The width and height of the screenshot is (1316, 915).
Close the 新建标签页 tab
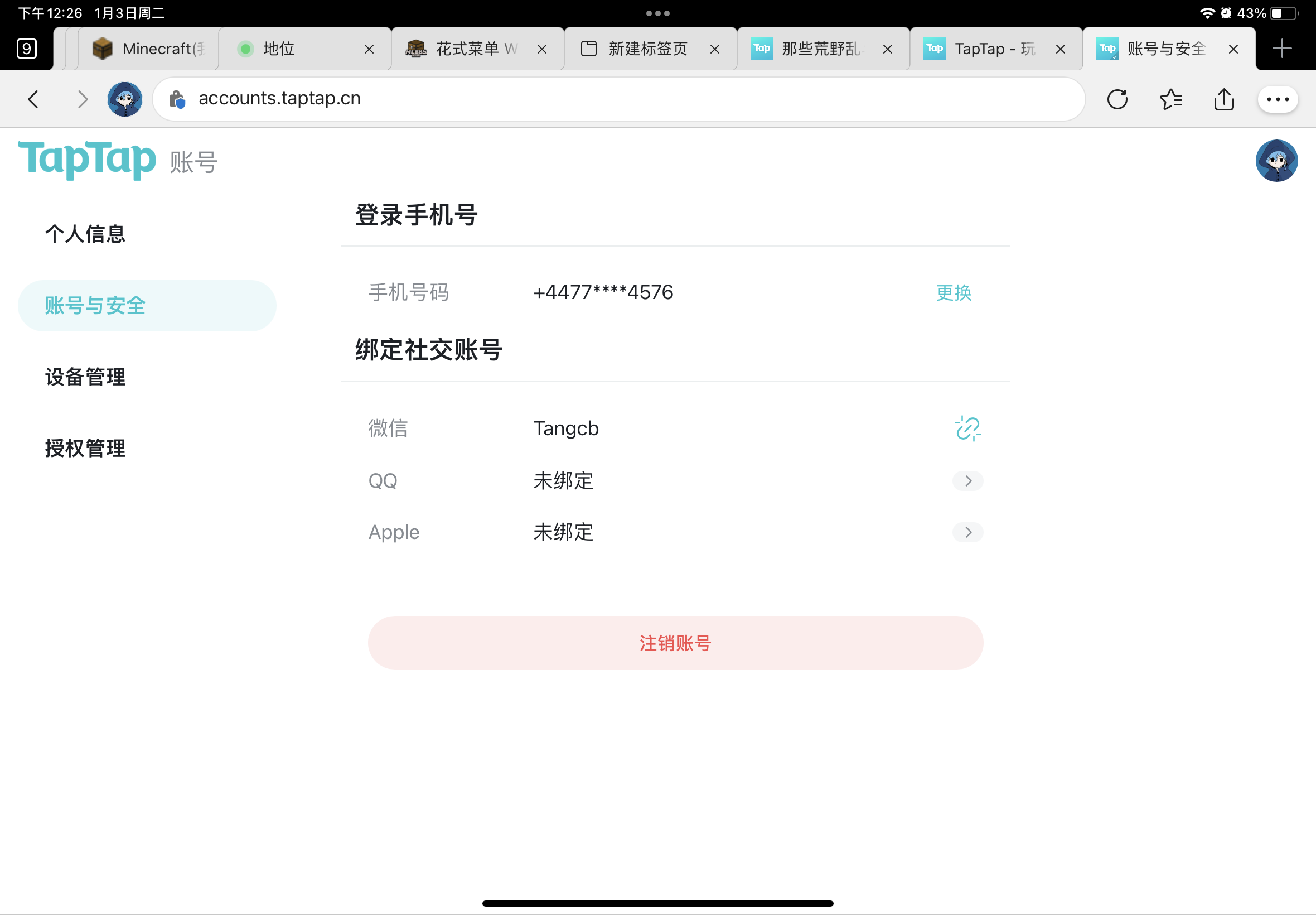(714, 49)
